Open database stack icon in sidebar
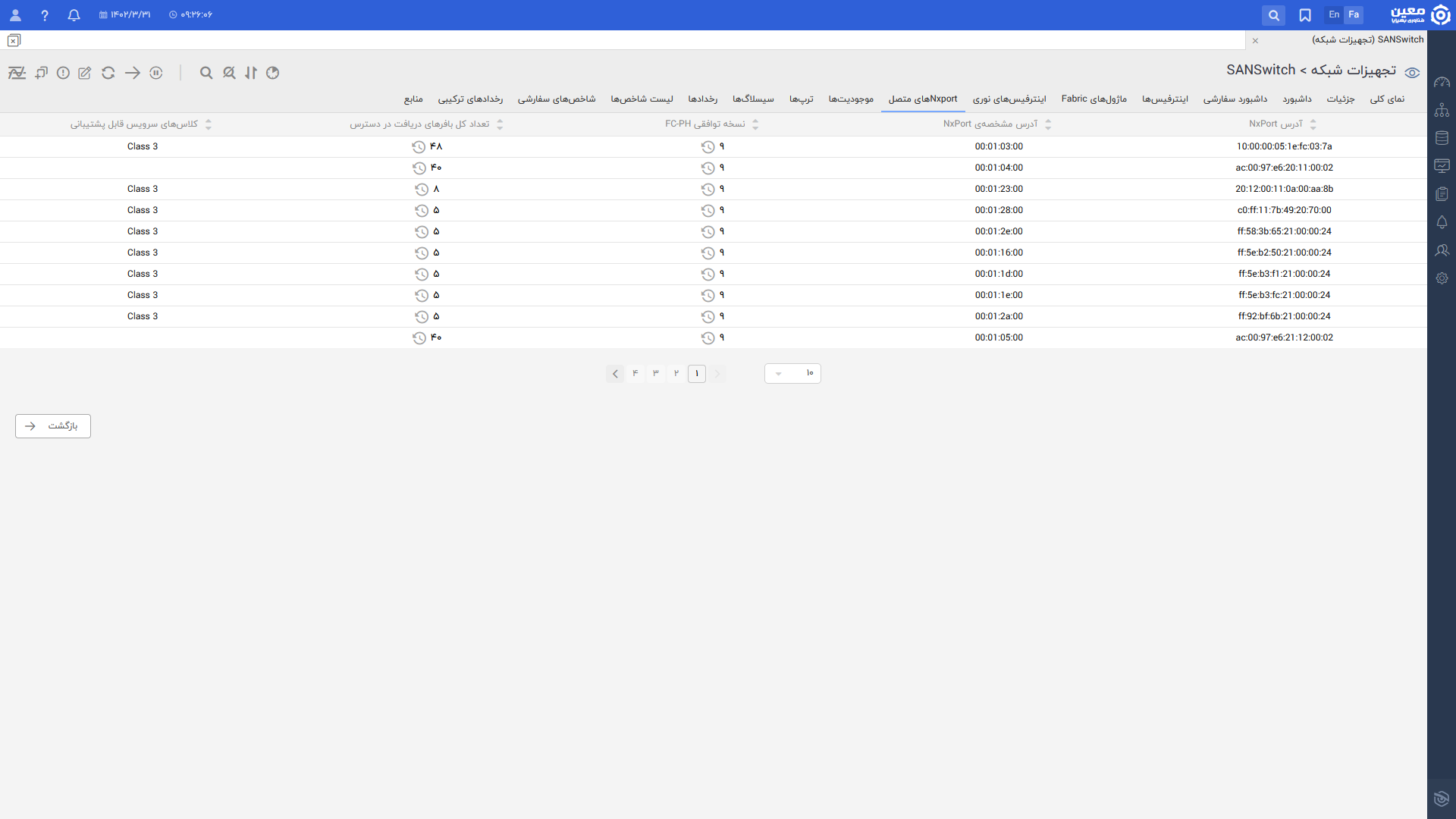 [1442, 138]
